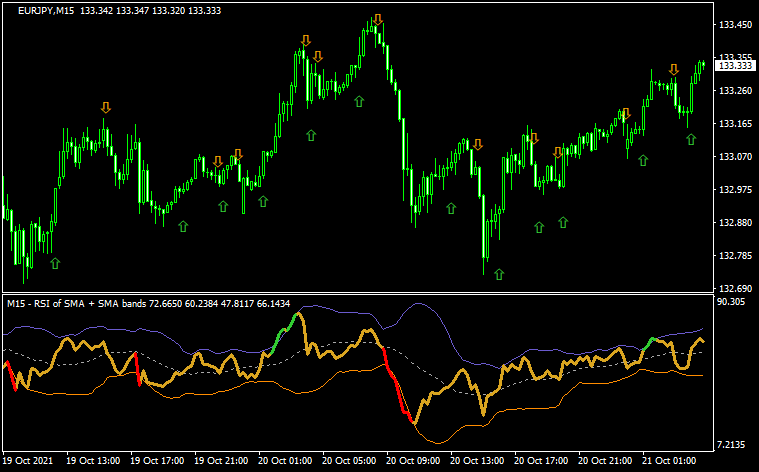Click the 133.450 price scale label
The height and width of the screenshot is (472, 759).
click(736, 25)
